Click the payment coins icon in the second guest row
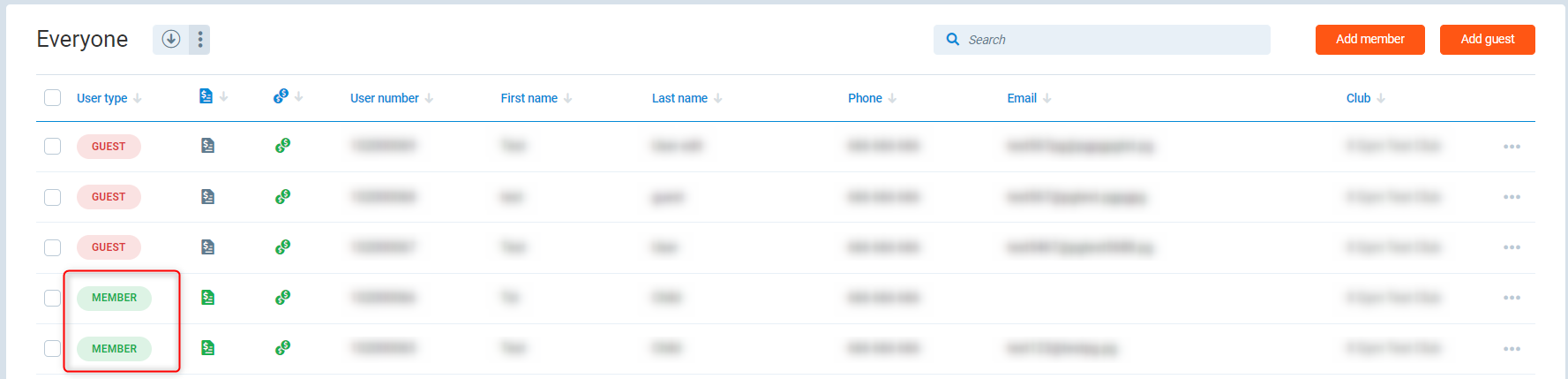 (x=282, y=196)
